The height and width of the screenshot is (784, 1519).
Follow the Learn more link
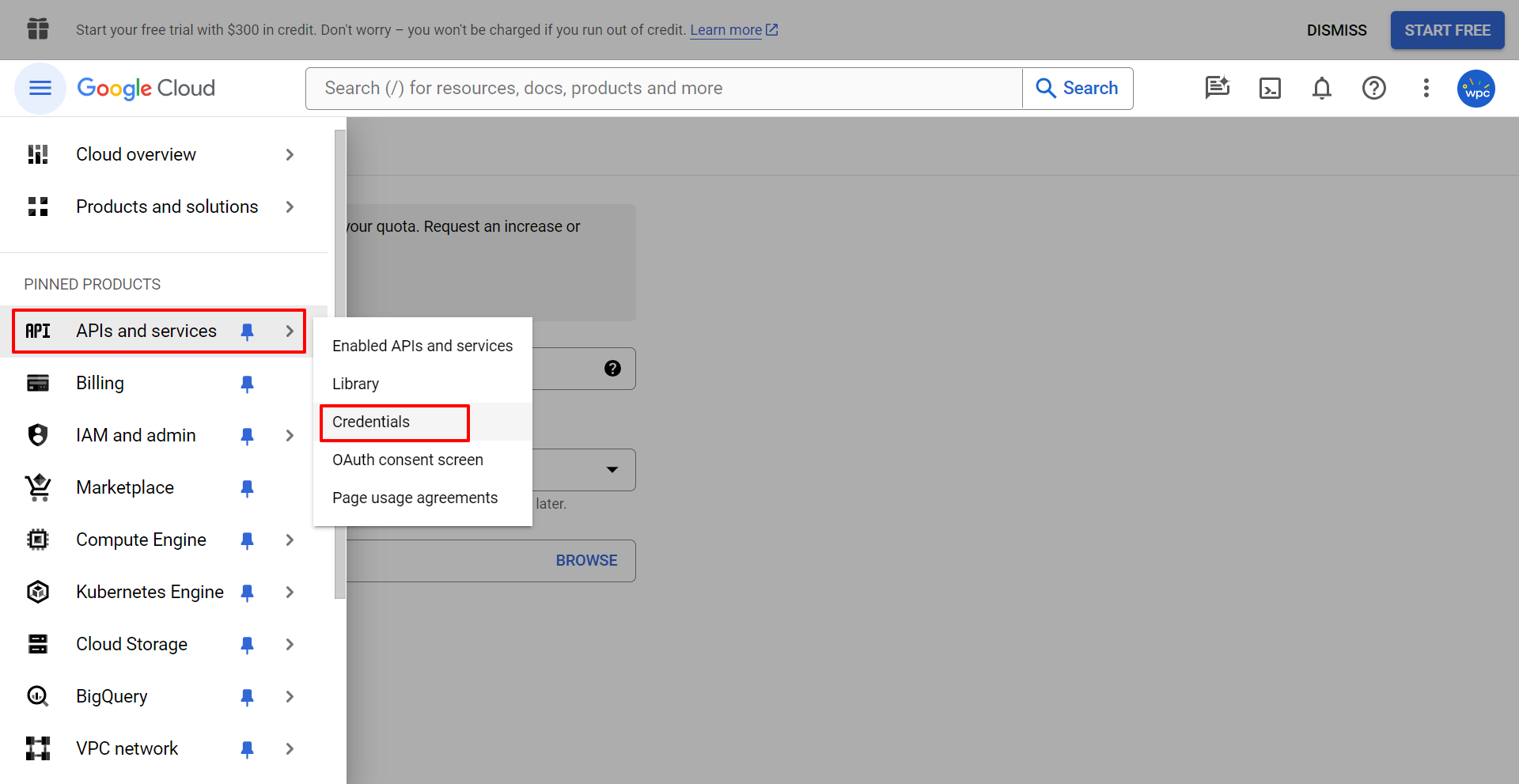click(x=725, y=30)
